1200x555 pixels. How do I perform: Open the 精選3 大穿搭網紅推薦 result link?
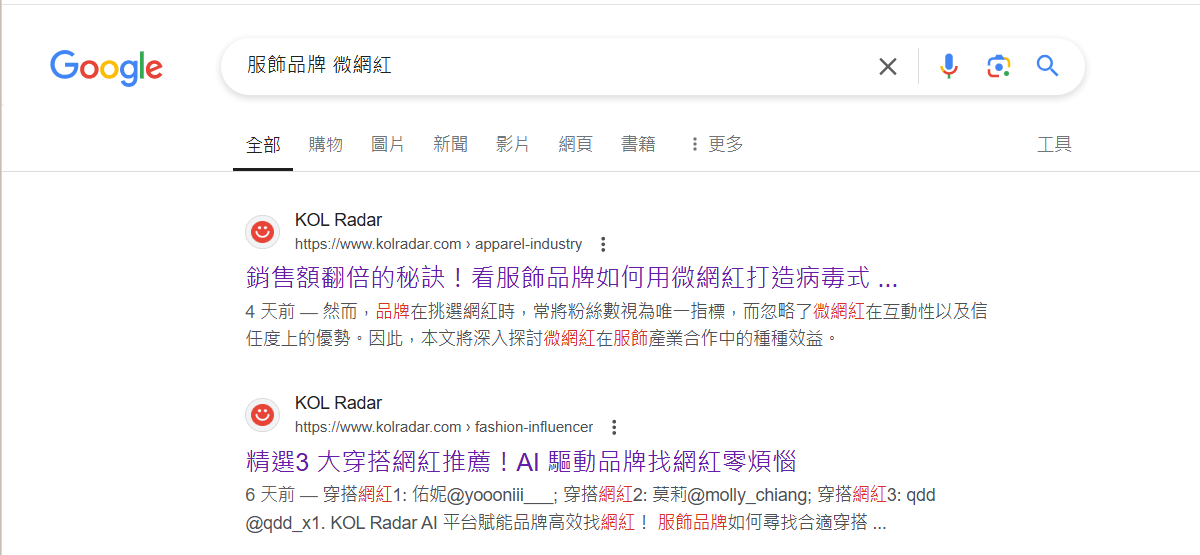pyautogui.click(x=520, y=461)
